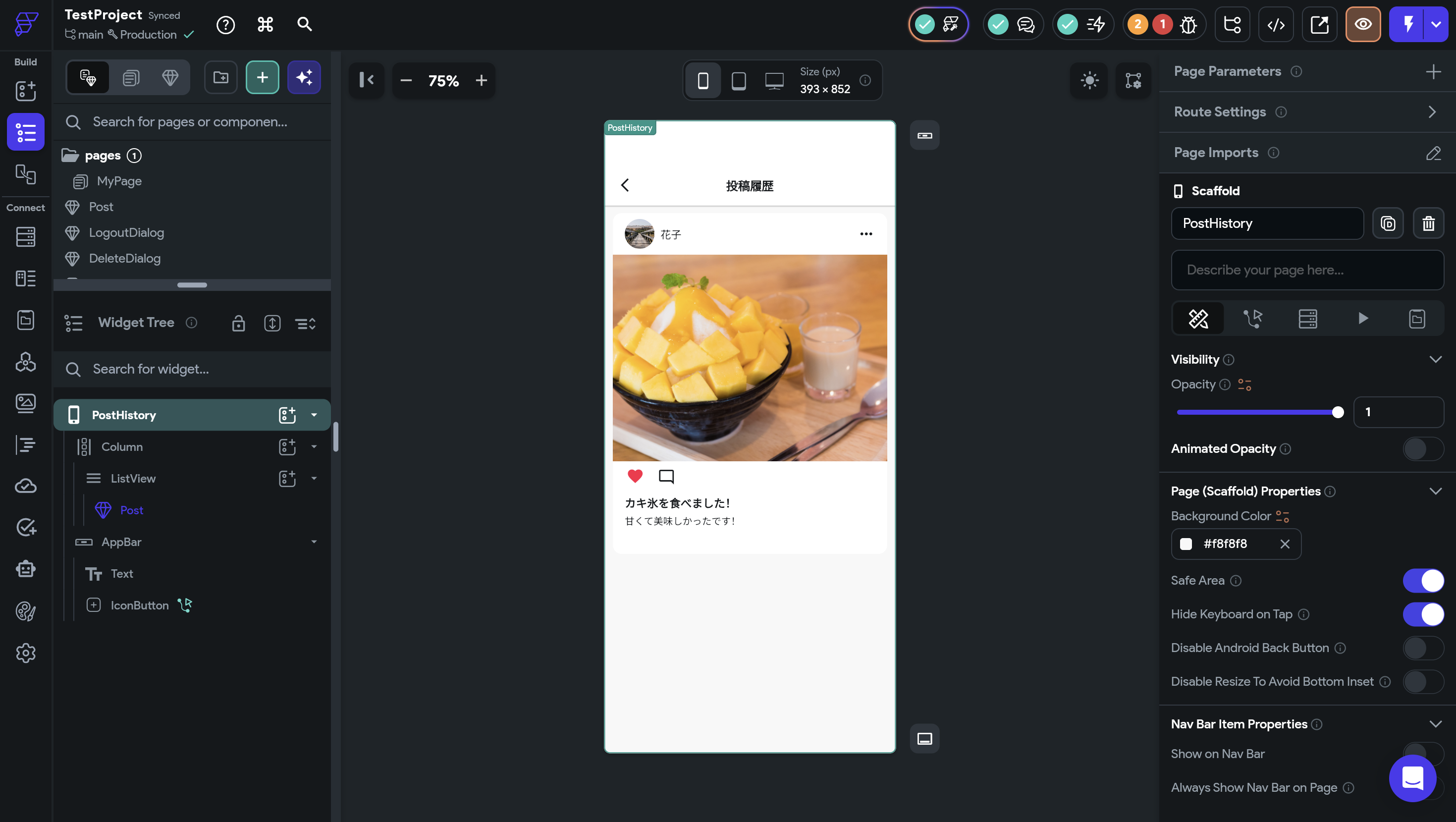Collapse the Visibility section chevron

[x=1435, y=360]
